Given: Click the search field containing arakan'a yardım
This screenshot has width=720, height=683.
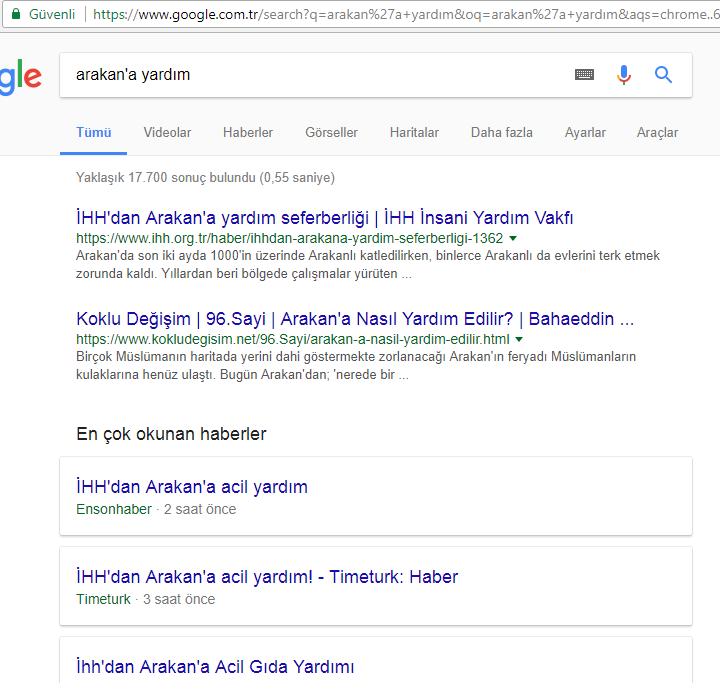Looking at the screenshot, I should pos(310,75).
